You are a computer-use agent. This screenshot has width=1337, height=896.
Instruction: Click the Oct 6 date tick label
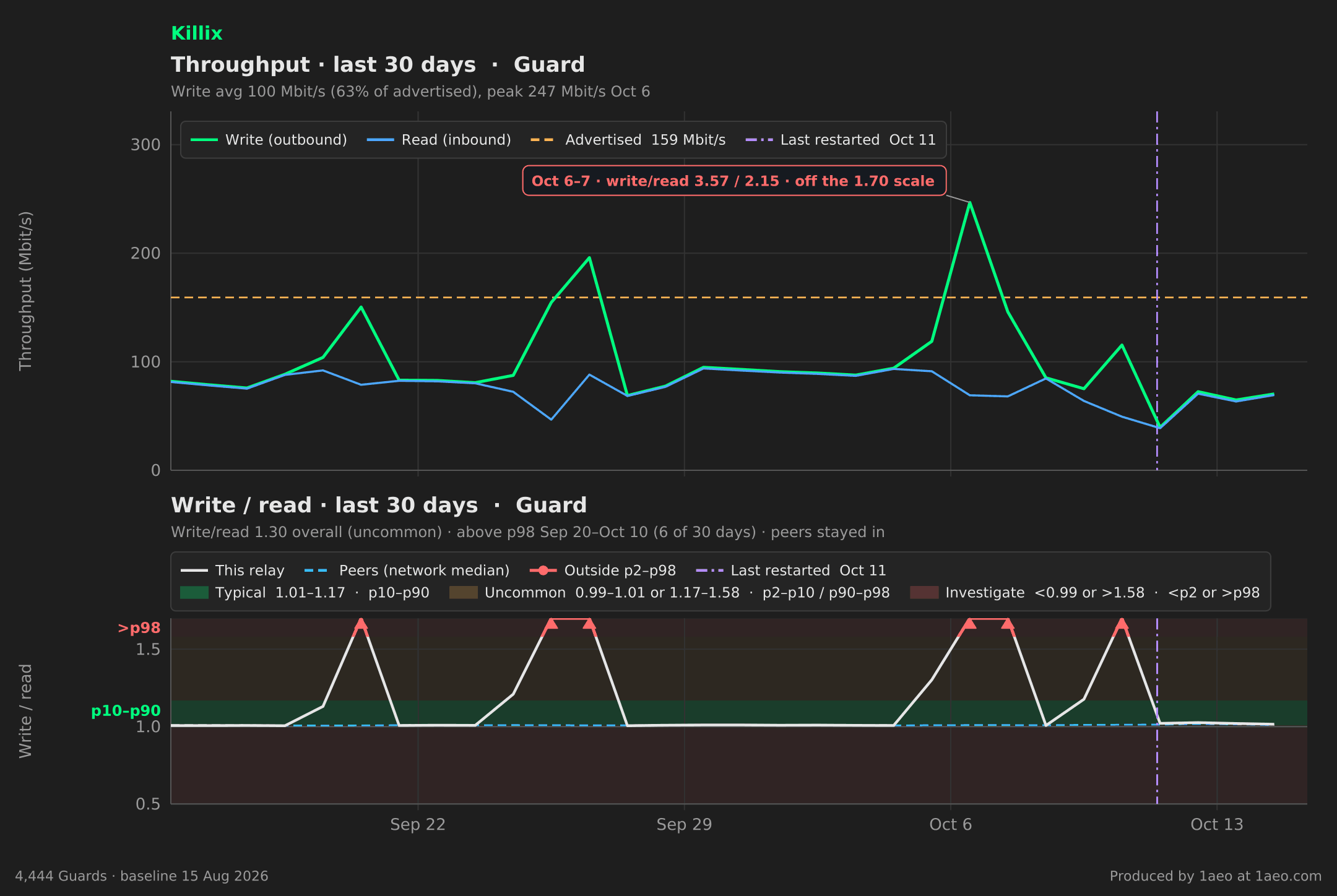tap(951, 824)
